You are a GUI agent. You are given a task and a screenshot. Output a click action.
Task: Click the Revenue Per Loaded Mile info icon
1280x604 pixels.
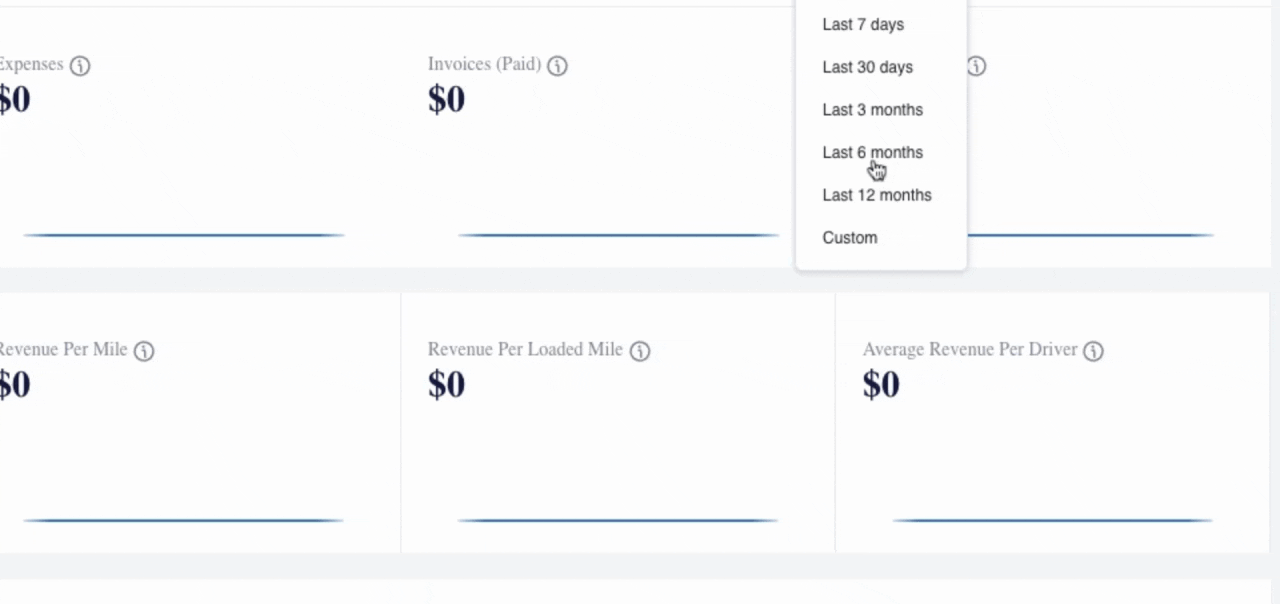click(640, 351)
